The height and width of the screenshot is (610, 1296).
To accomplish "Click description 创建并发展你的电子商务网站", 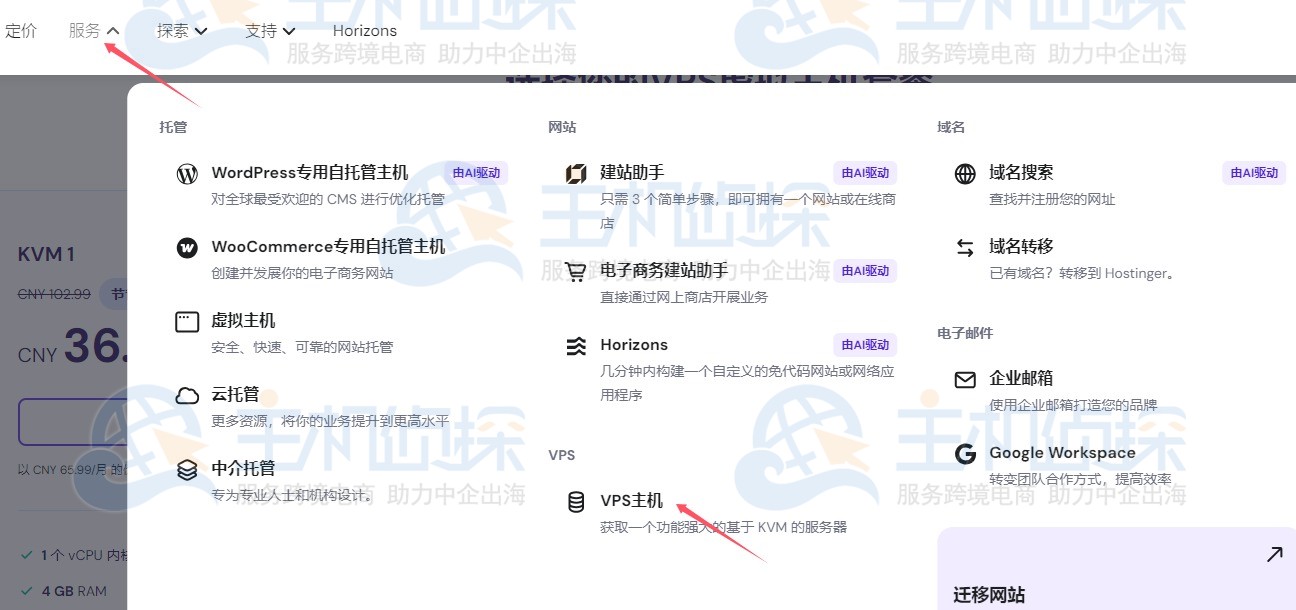I will [302, 273].
